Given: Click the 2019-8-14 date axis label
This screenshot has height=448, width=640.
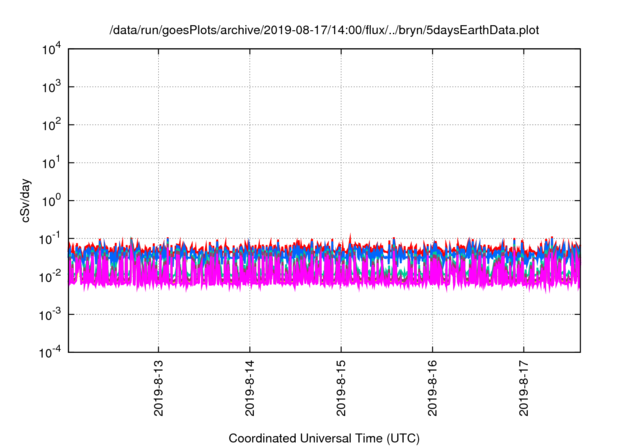Looking at the screenshot, I should click(x=250, y=388).
